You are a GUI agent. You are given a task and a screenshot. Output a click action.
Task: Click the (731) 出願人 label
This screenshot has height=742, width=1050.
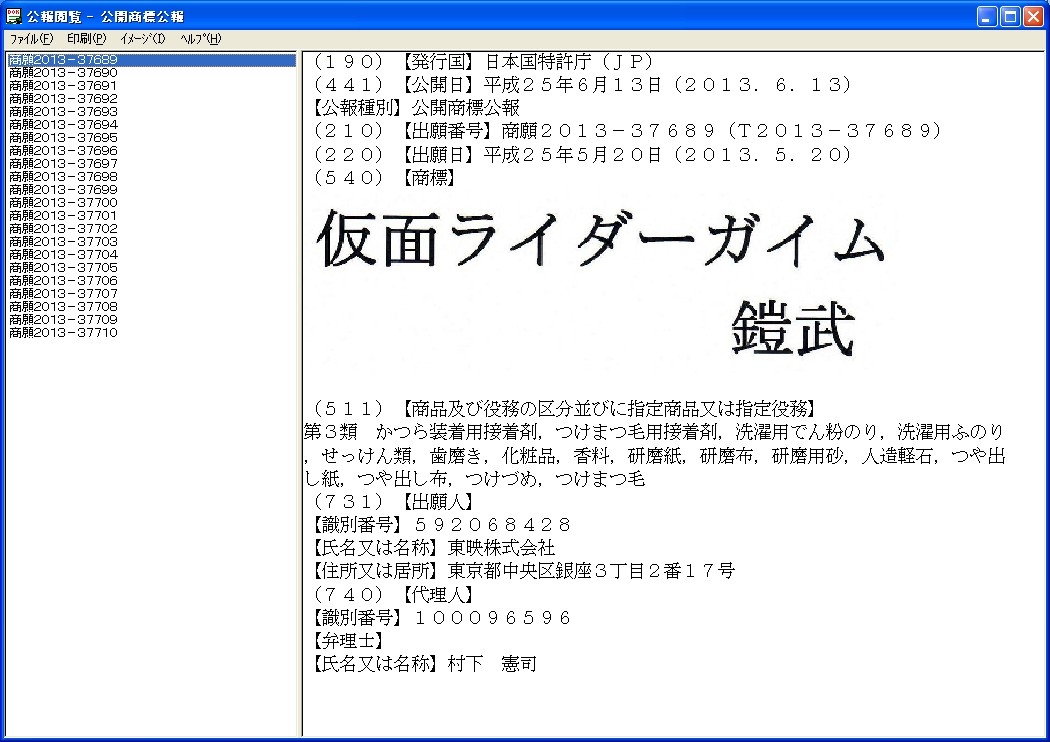[x=393, y=502]
